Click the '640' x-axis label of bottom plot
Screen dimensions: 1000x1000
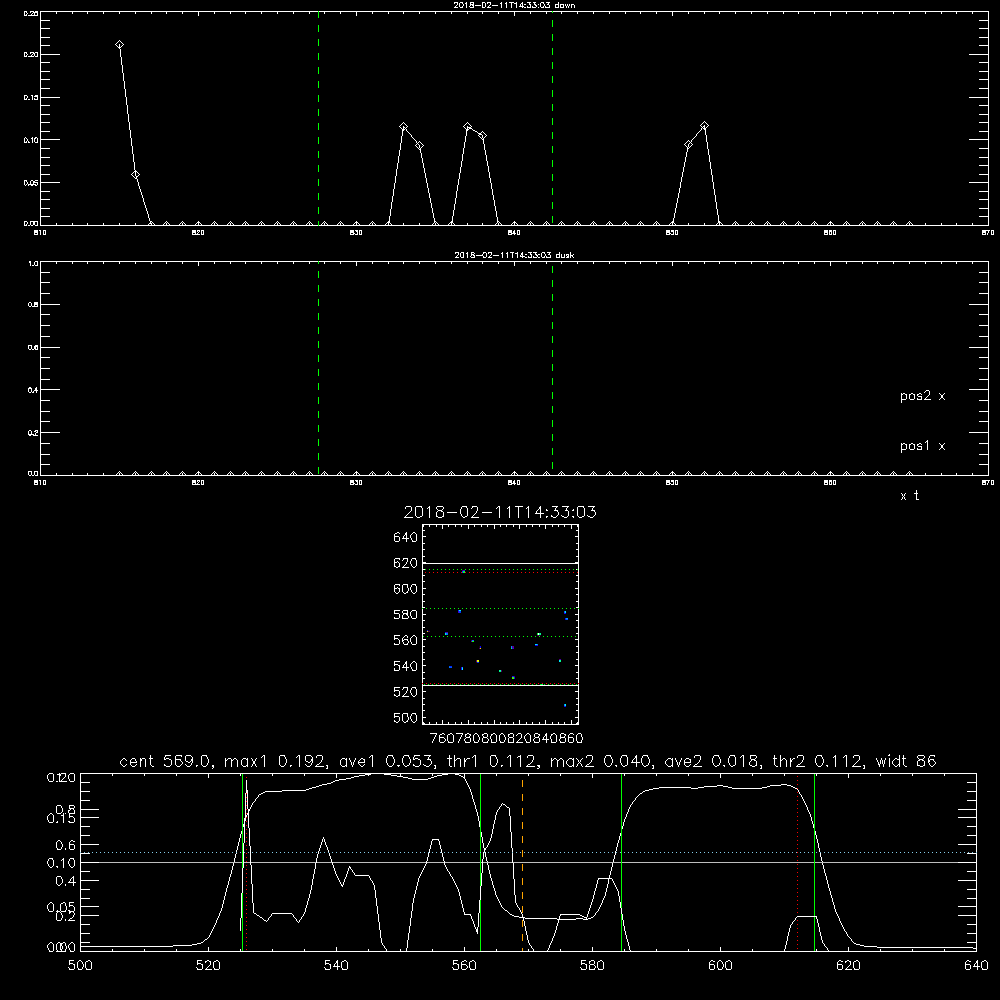tap(976, 966)
